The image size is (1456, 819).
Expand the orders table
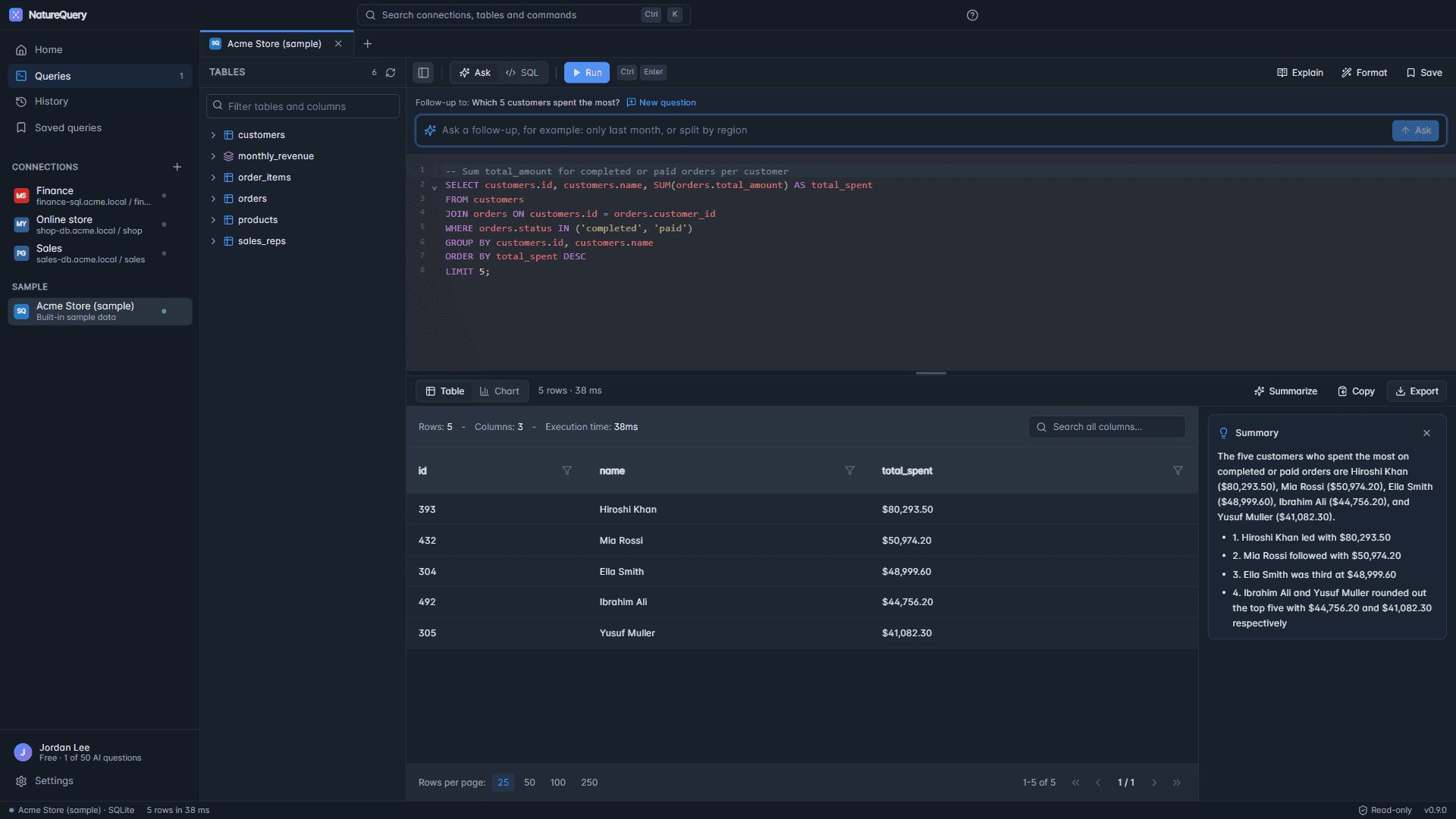(213, 199)
